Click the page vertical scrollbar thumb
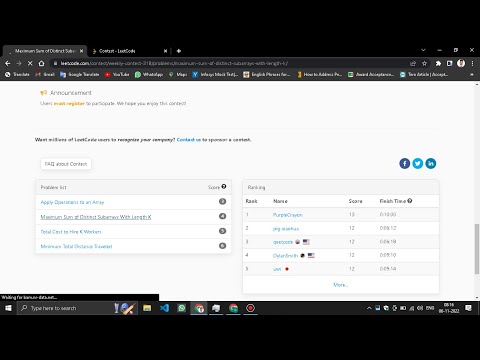The image size is (480, 360). [x=477, y=249]
